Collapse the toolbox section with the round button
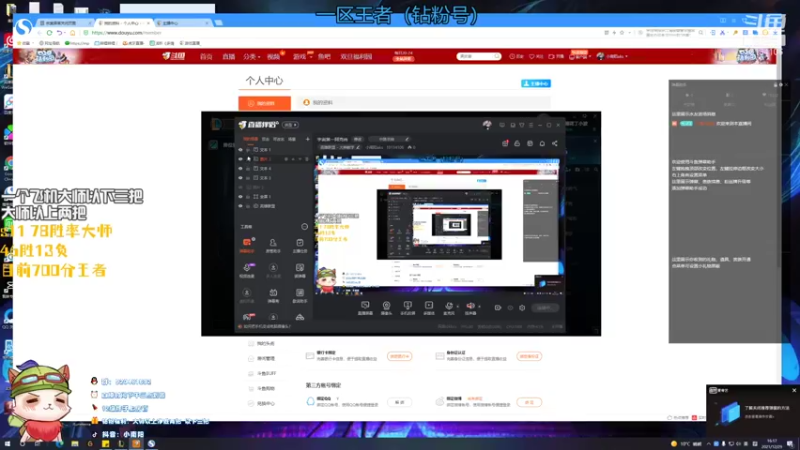 point(305,227)
